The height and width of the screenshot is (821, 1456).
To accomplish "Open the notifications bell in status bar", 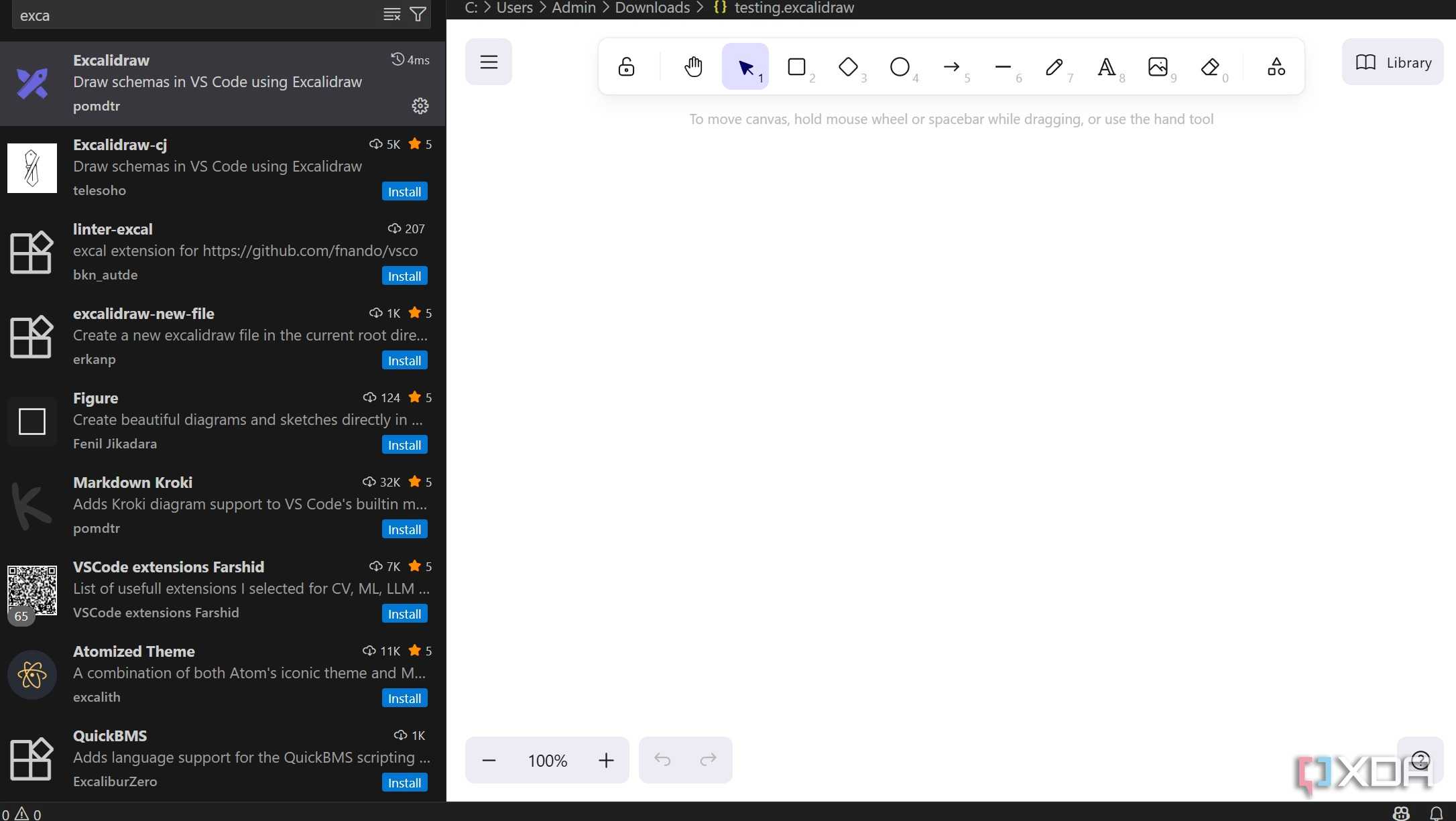I will click(1437, 813).
